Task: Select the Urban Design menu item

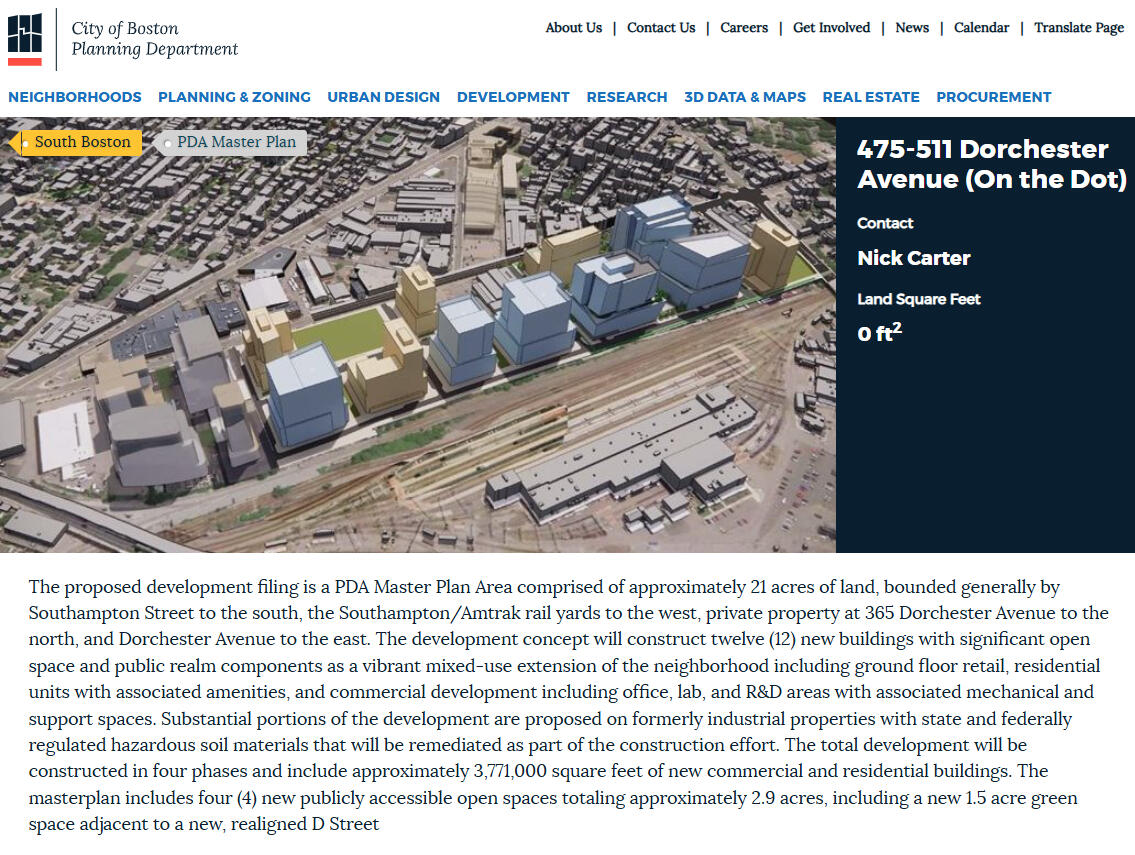Action: point(383,97)
